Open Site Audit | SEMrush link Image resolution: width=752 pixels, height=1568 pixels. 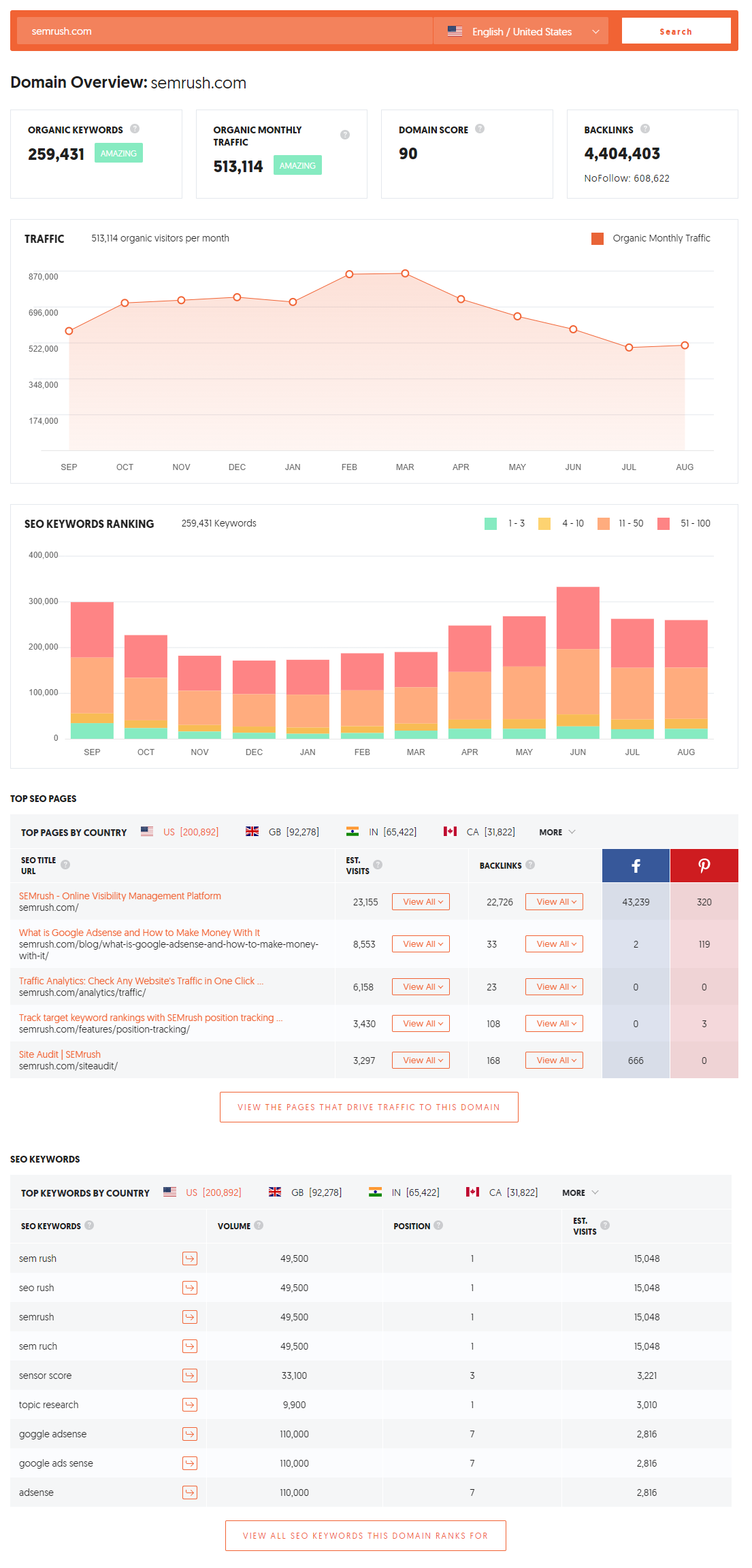(60, 1054)
